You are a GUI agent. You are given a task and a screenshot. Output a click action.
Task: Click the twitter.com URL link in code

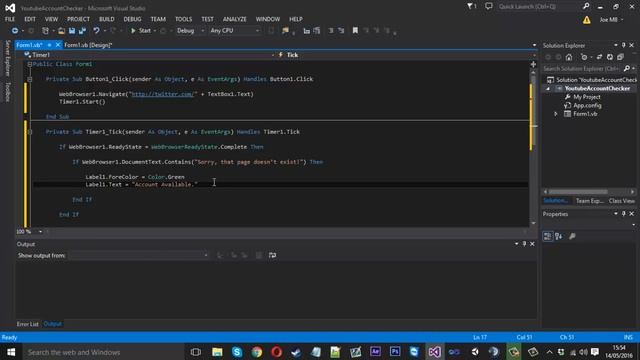pos(162,94)
